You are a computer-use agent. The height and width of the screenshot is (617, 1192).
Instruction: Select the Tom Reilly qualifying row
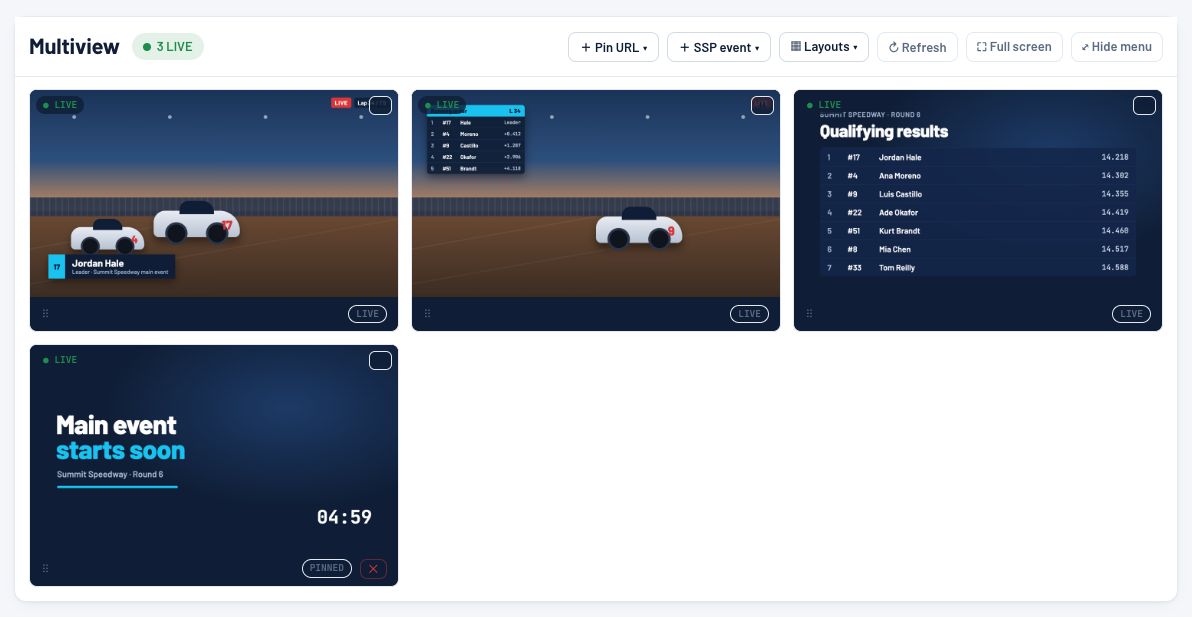(x=978, y=267)
